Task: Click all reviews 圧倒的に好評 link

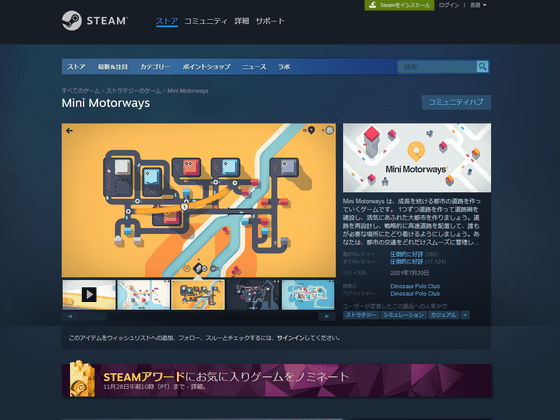Action: point(406,262)
